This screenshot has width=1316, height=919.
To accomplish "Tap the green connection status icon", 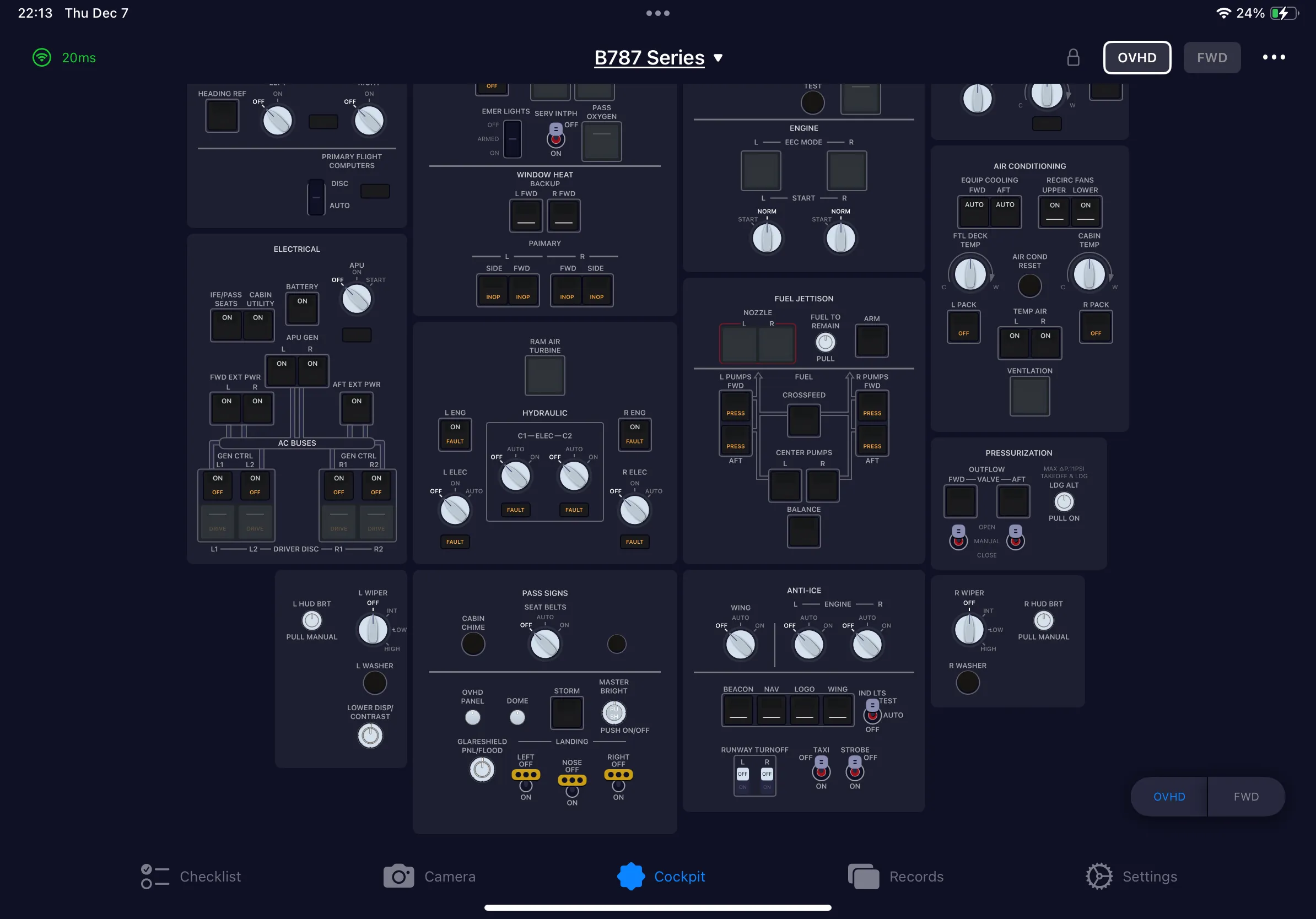I will (42, 57).
